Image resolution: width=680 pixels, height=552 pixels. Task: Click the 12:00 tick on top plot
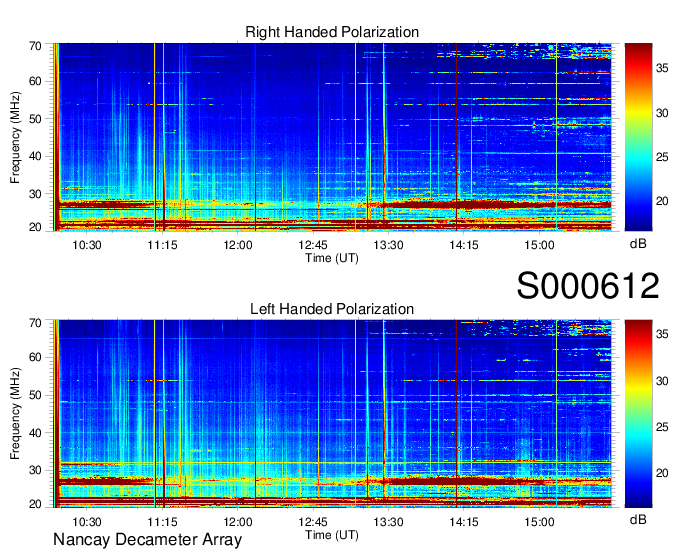238,245
